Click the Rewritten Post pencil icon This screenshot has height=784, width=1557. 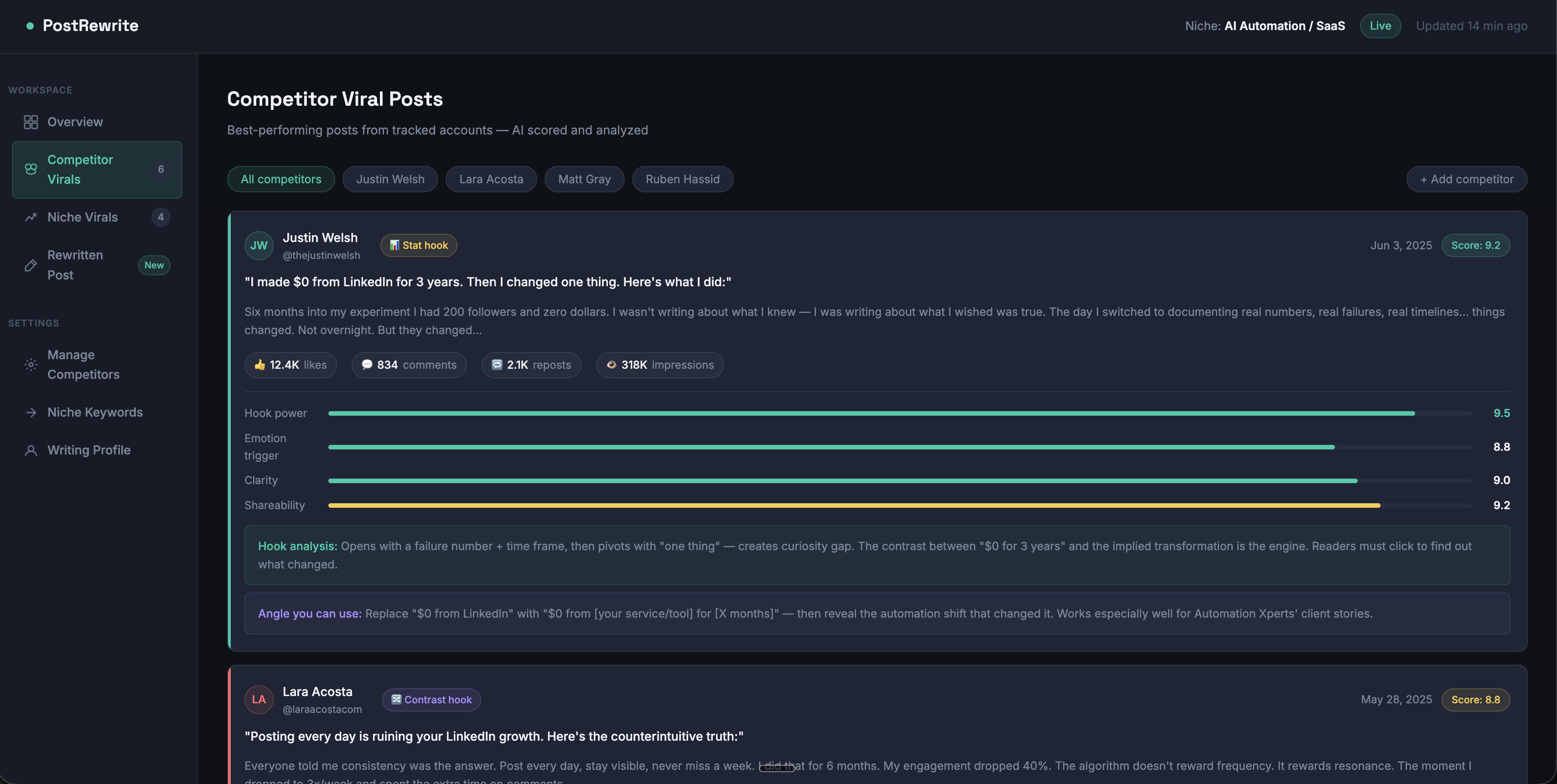click(31, 265)
